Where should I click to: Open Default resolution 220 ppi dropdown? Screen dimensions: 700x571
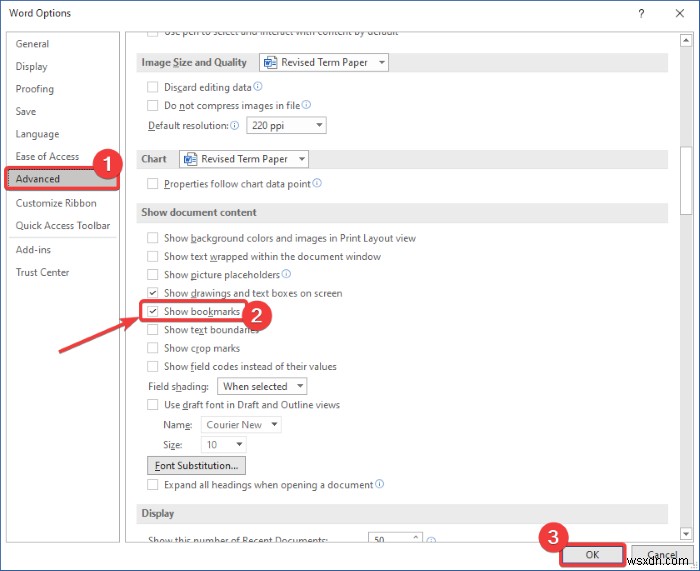pos(286,125)
